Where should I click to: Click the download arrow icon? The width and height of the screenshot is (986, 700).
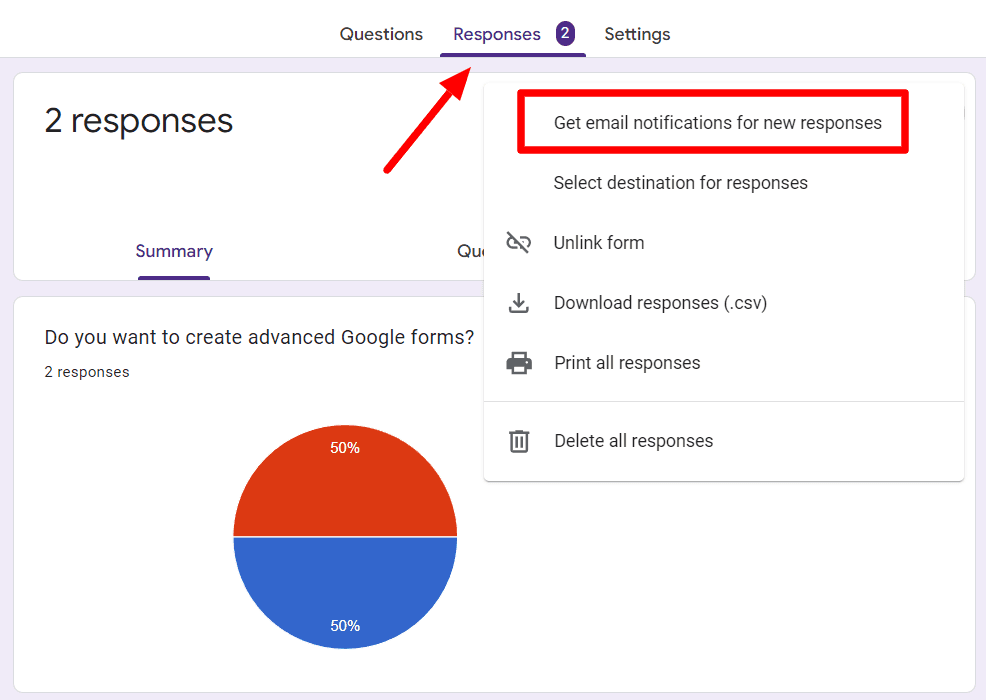click(519, 303)
